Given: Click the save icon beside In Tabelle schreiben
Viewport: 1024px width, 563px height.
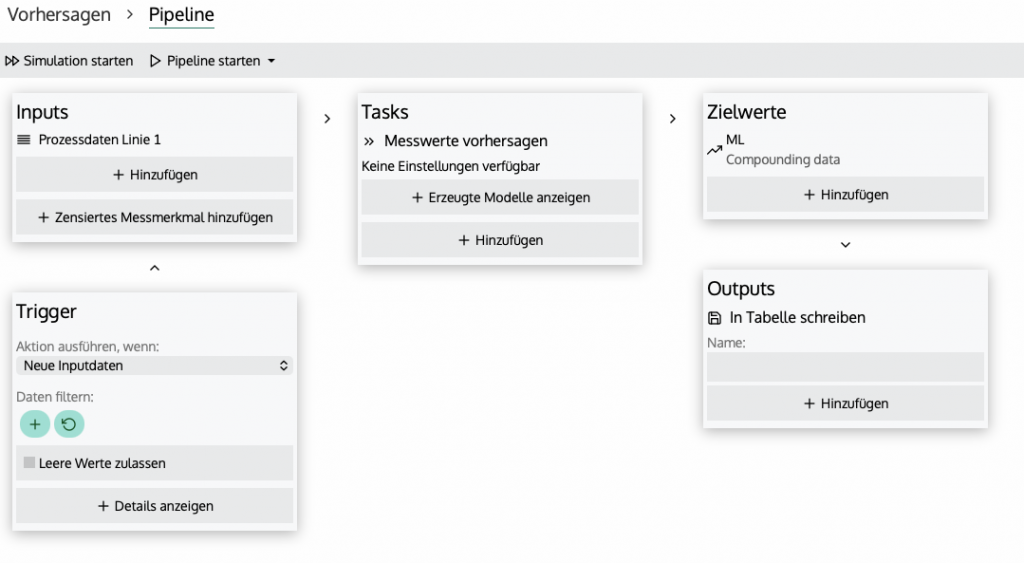Looking at the screenshot, I should (715, 318).
